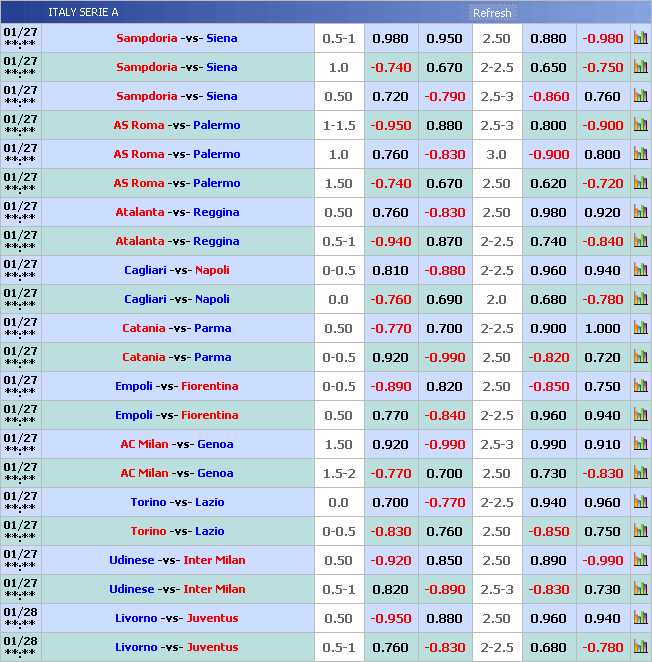This screenshot has width=652, height=662.
Task: Click AS Roma in the 1-1.5 handicap row
Action: tap(138, 125)
